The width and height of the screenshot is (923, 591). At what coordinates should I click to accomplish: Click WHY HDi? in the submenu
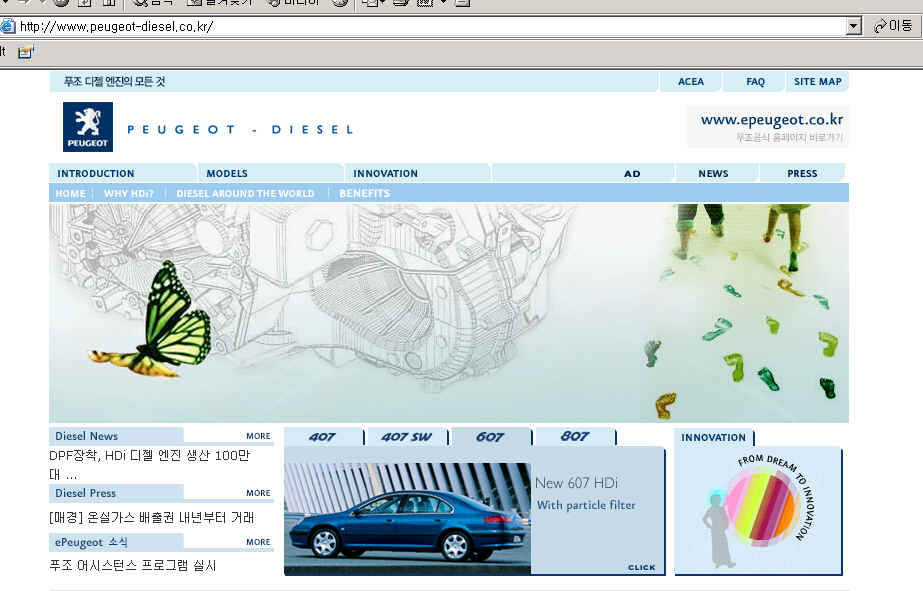pos(129,194)
